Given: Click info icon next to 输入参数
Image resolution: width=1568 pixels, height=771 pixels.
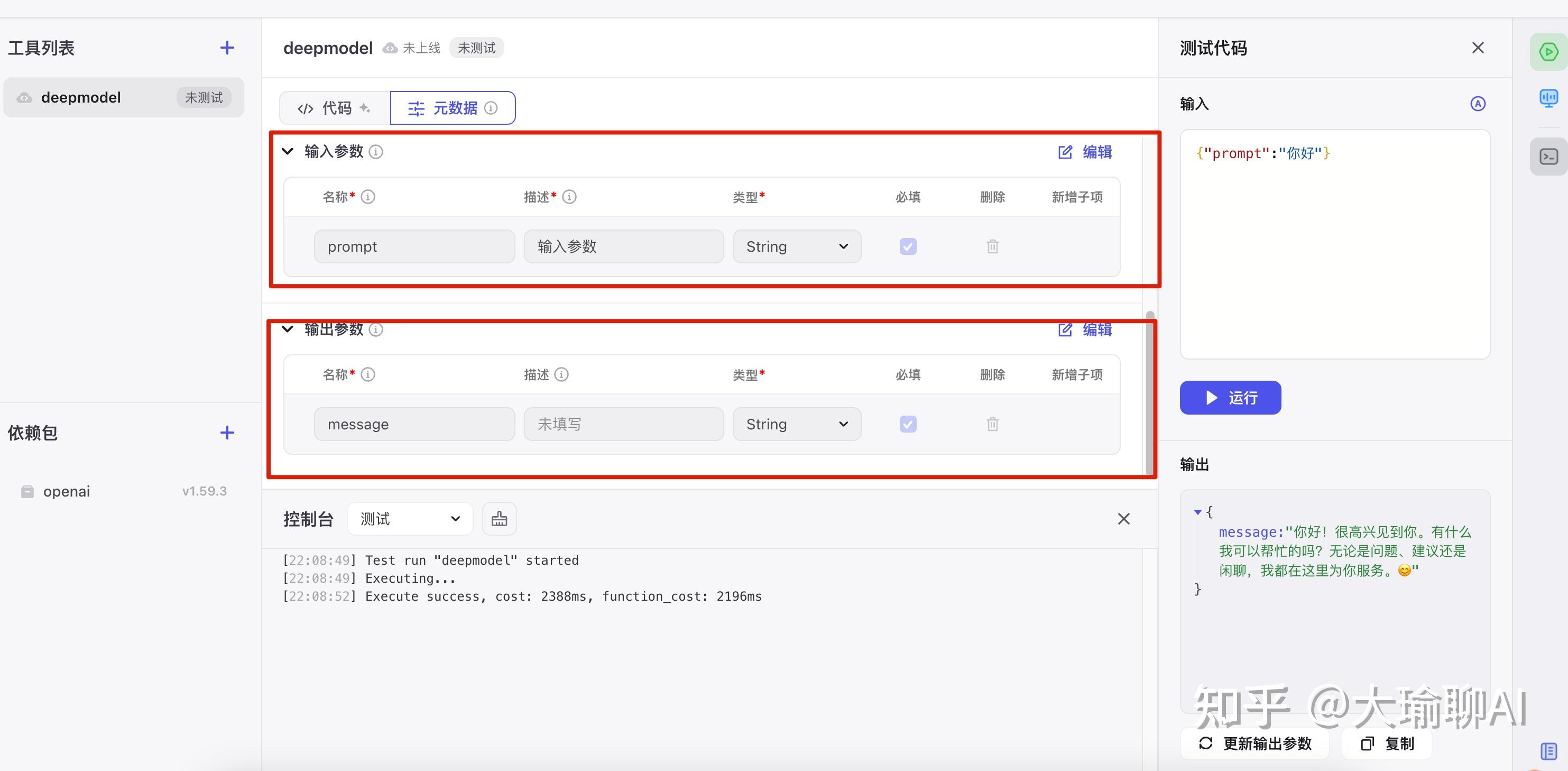Looking at the screenshot, I should 376,152.
